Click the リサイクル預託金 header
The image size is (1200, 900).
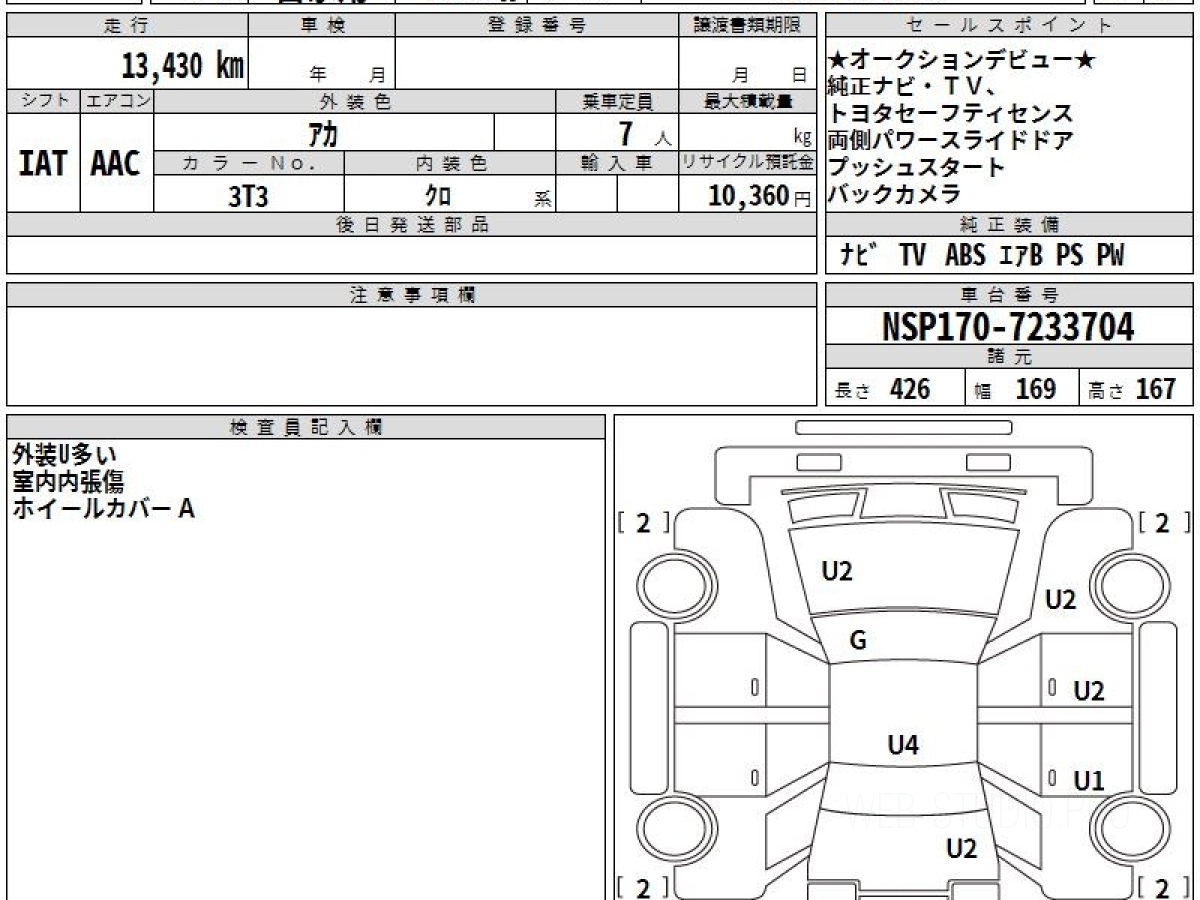click(x=747, y=163)
